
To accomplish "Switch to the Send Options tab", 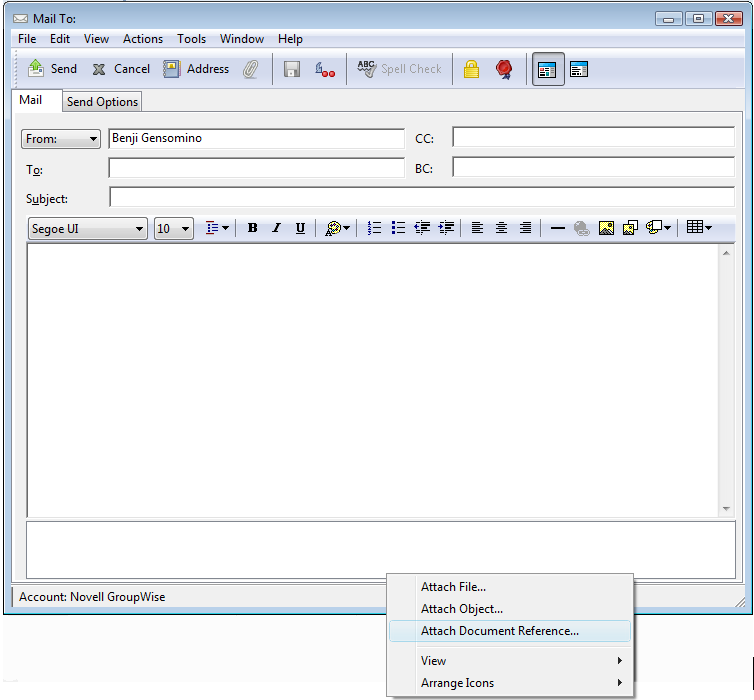I will point(102,102).
